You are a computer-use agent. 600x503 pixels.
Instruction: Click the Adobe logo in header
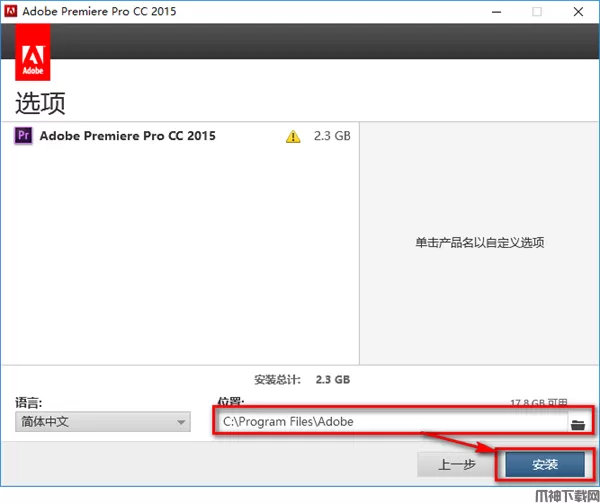click(x=33, y=52)
